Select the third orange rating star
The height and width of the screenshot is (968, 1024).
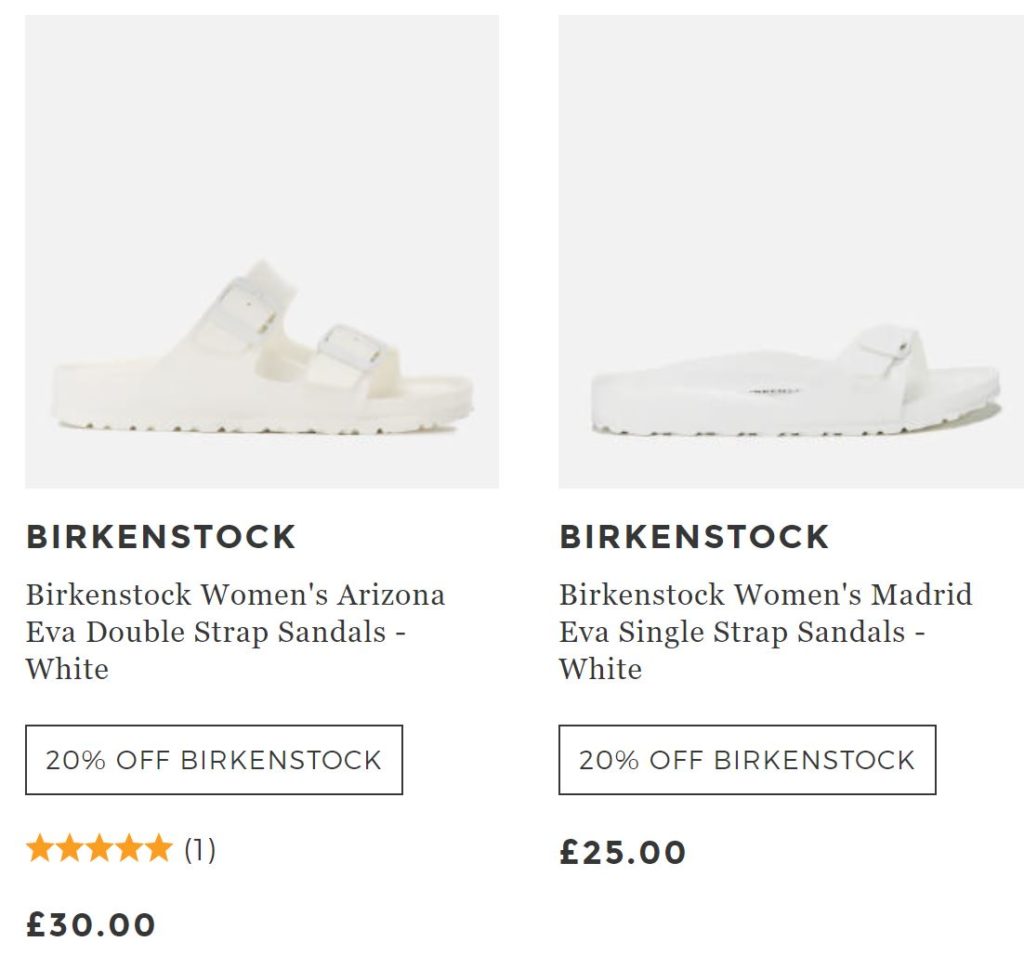[x=99, y=850]
